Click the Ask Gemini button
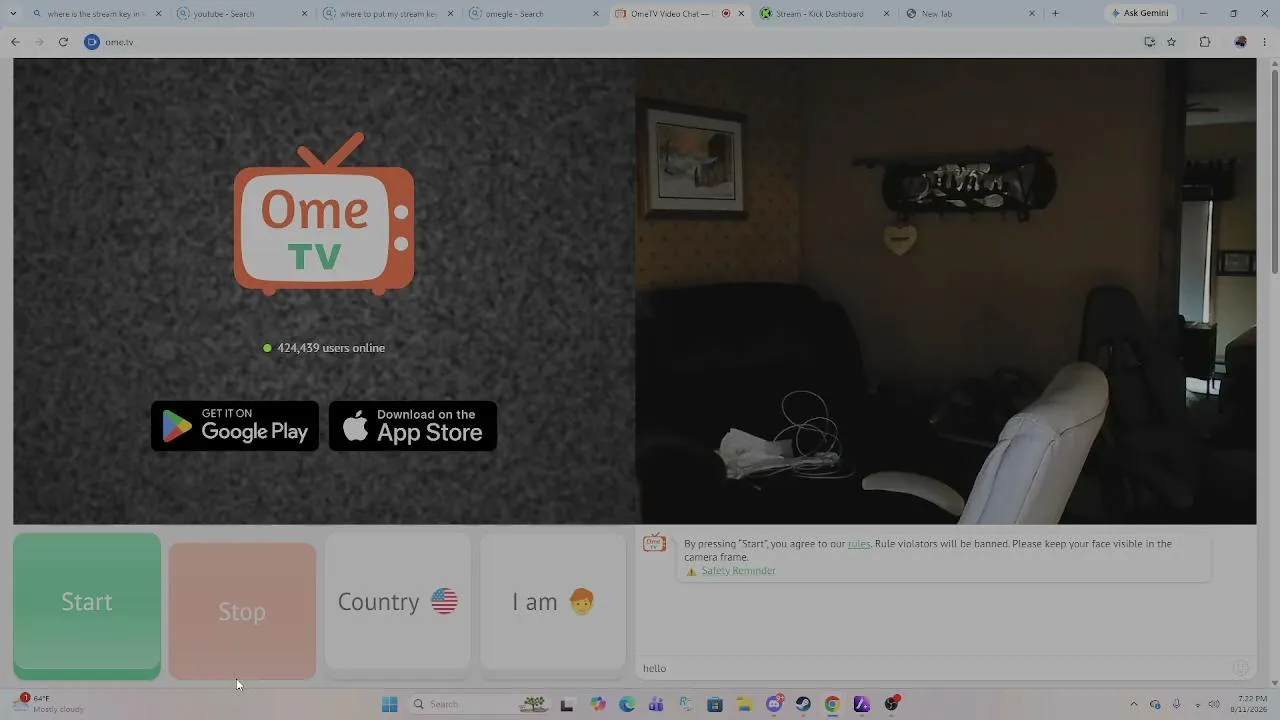Image resolution: width=1280 pixels, height=720 pixels. pyautogui.click(x=1140, y=14)
